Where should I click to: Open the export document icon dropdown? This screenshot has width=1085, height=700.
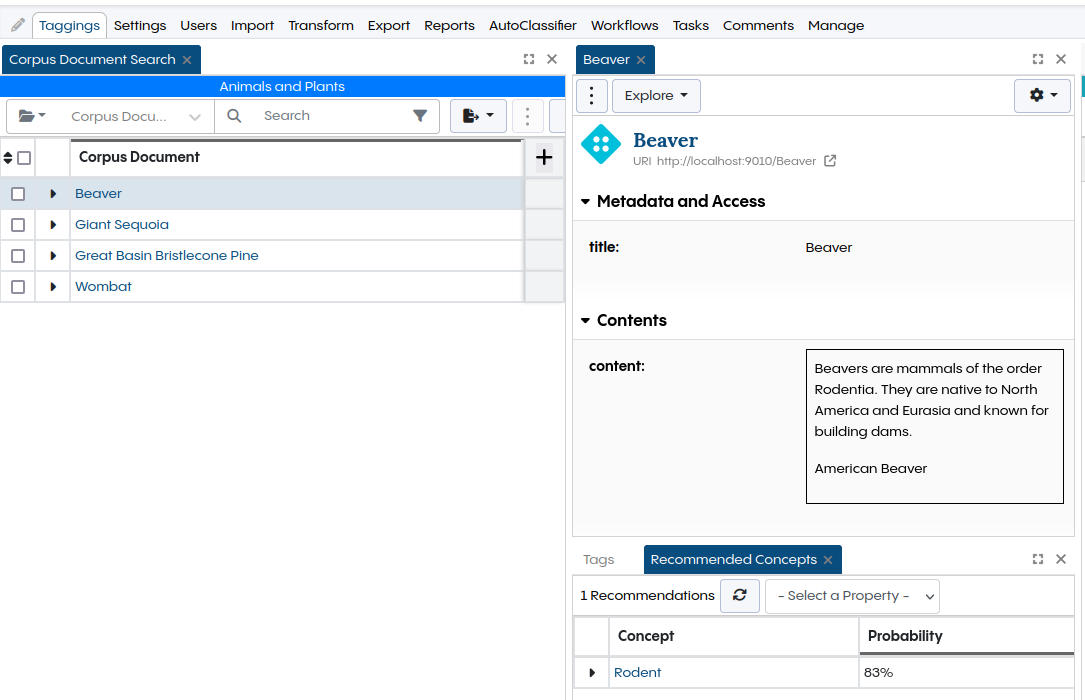[478, 116]
